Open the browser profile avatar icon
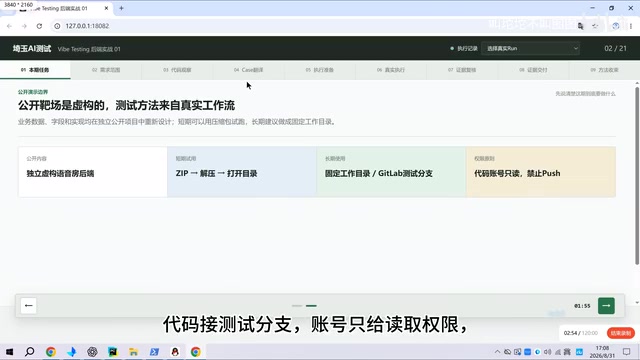The height and width of the screenshot is (360, 640). pyautogui.click(x=616, y=26)
